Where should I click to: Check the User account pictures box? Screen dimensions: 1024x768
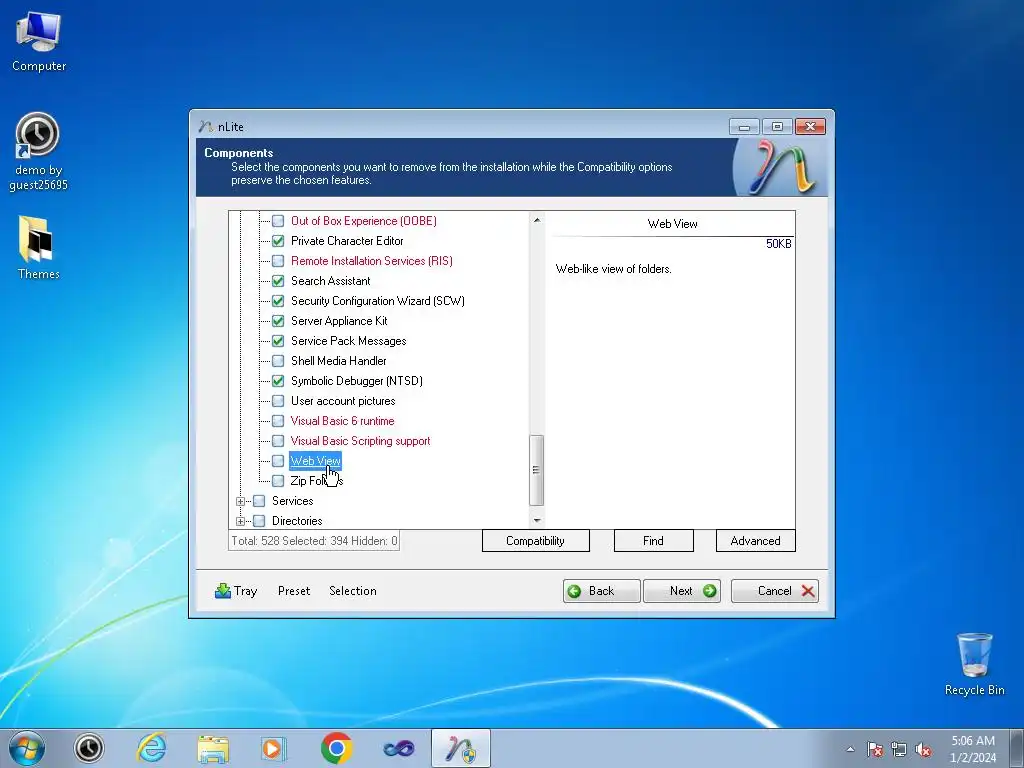tap(278, 401)
